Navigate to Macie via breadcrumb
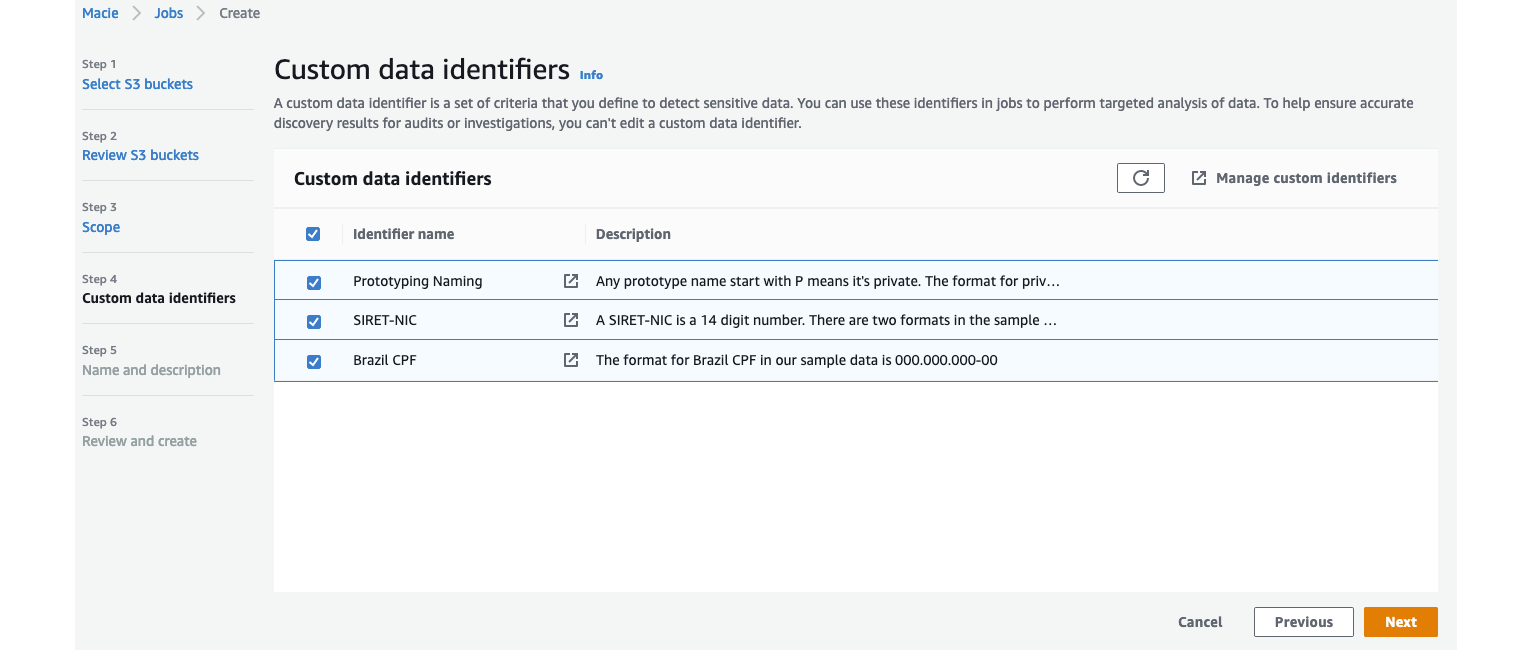The image size is (1532, 650). click(x=100, y=13)
